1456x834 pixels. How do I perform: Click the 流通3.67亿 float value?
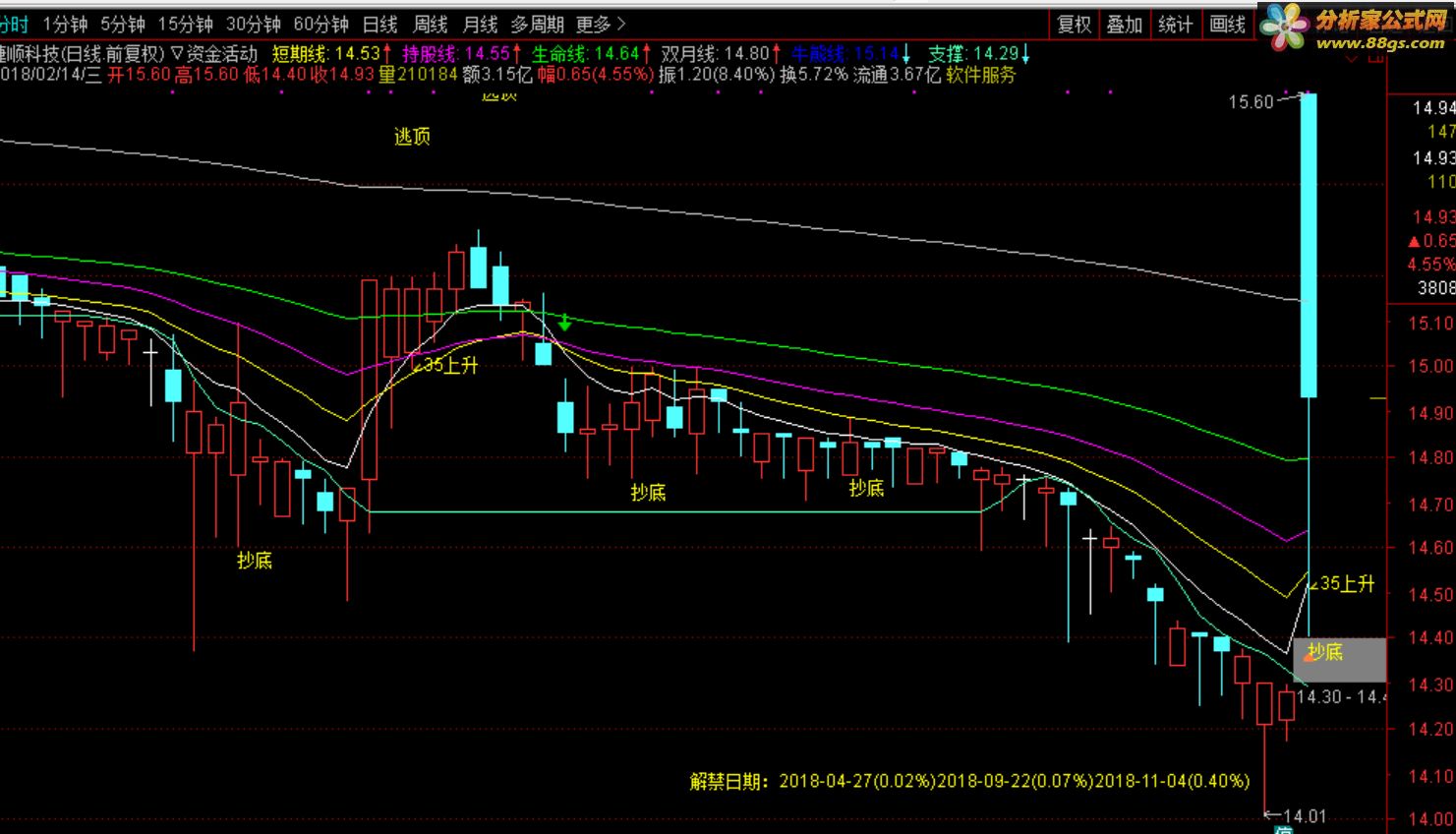(897, 75)
